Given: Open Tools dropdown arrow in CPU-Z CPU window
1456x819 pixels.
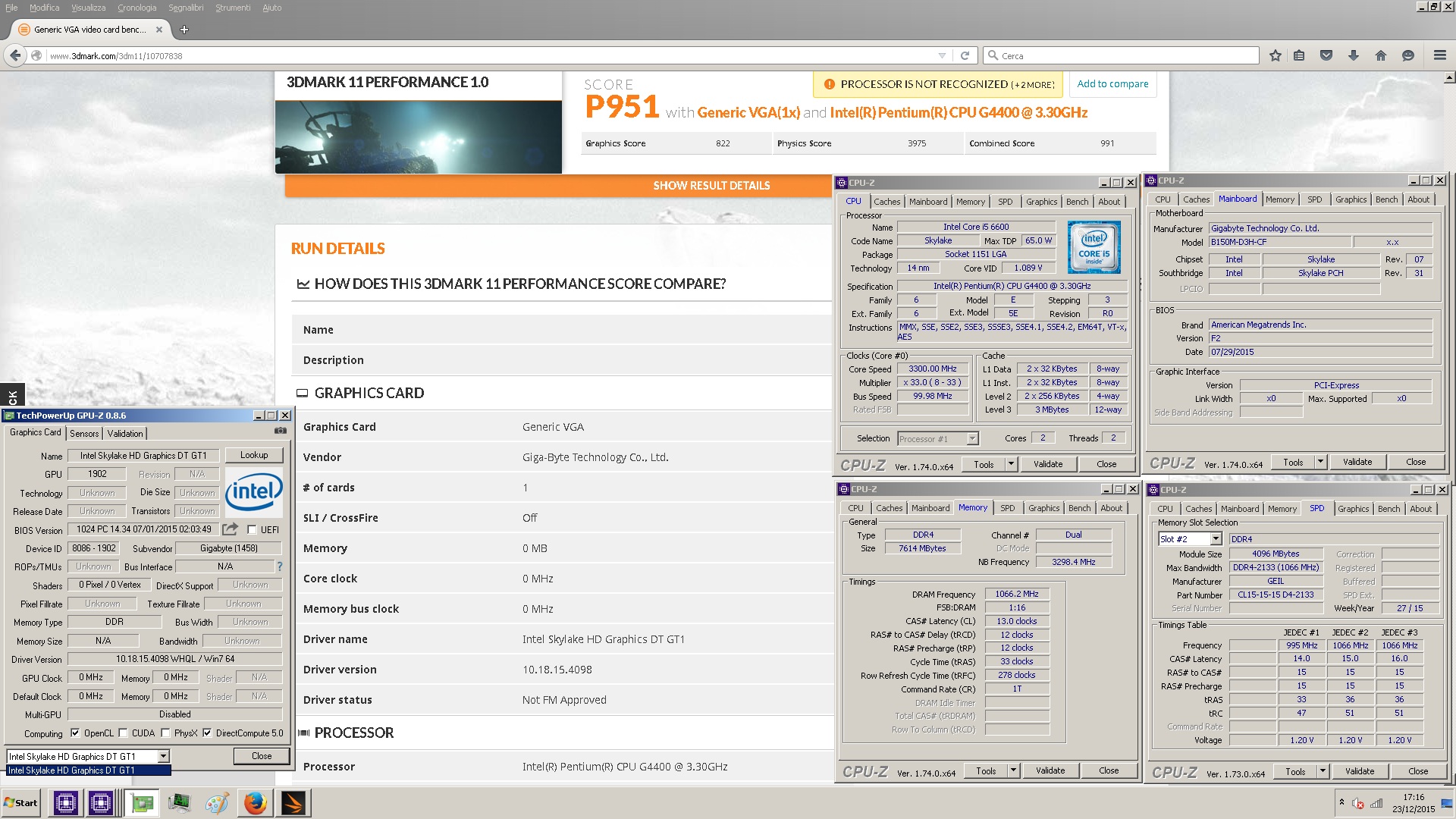Looking at the screenshot, I should pos(1010,464).
